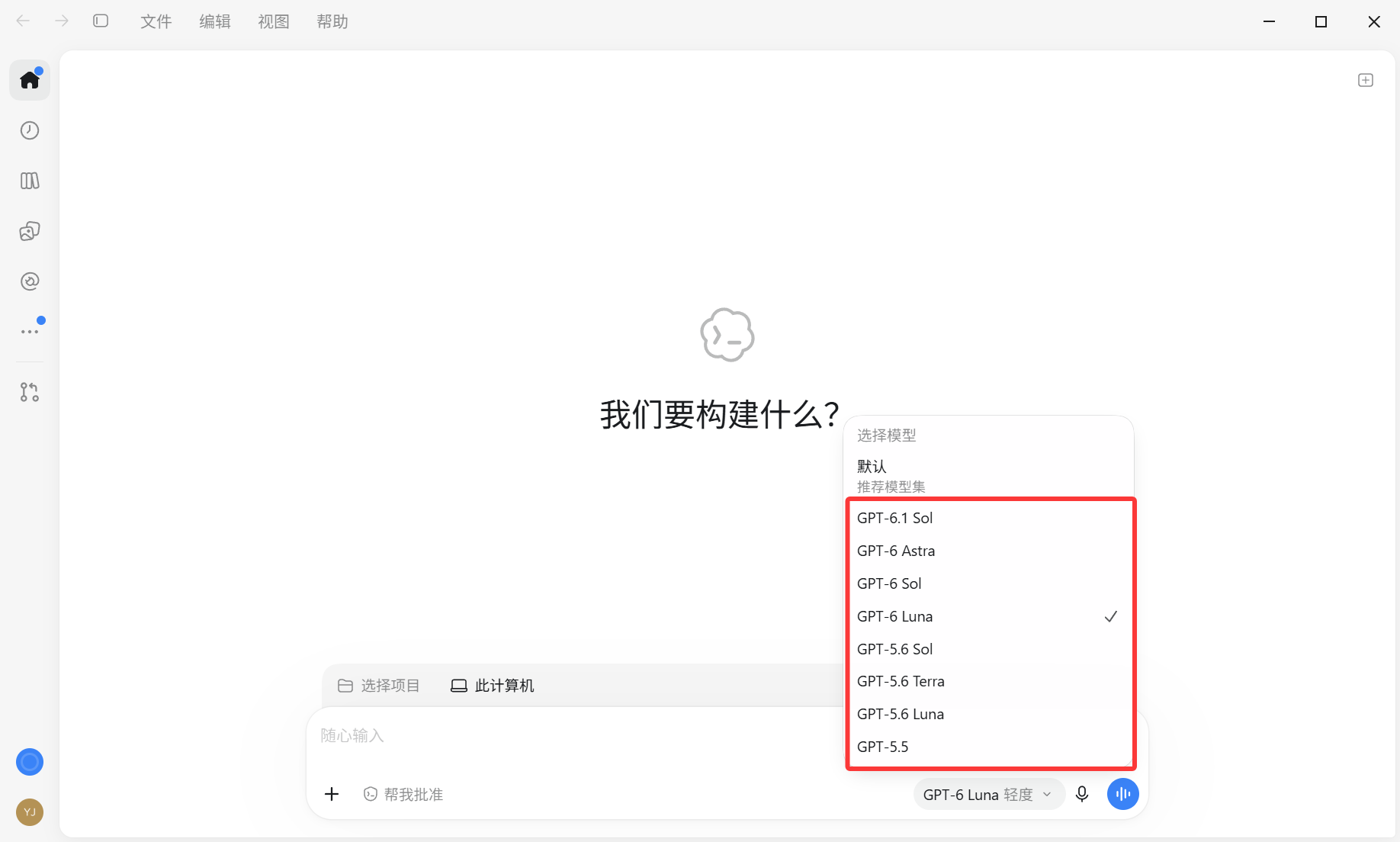Open the 编辑 menu
Image resolution: width=1400 pixels, height=842 pixels.
pyautogui.click(x=215, y=21)
